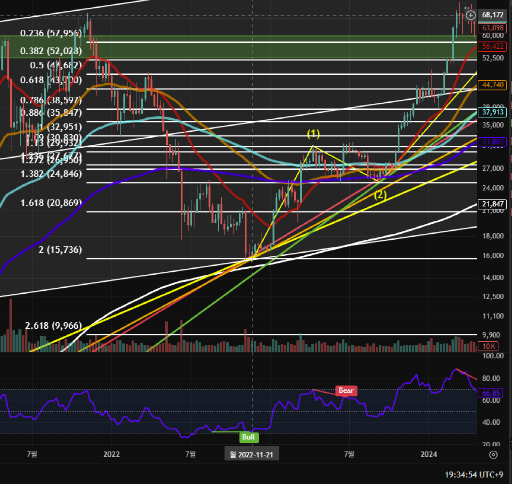Click the 60,000 price axis tick
Image resolution: width=512 pixels, height=484 pixels.
click(493, 35)
